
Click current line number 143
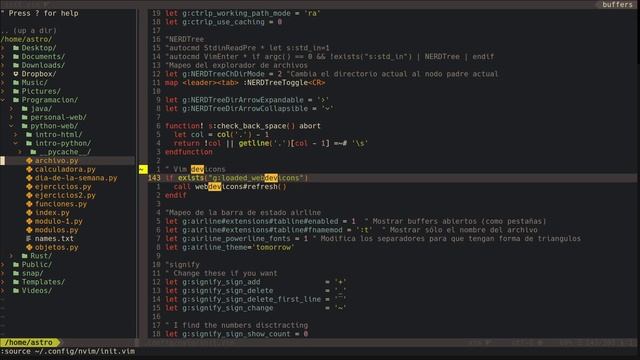154,178
